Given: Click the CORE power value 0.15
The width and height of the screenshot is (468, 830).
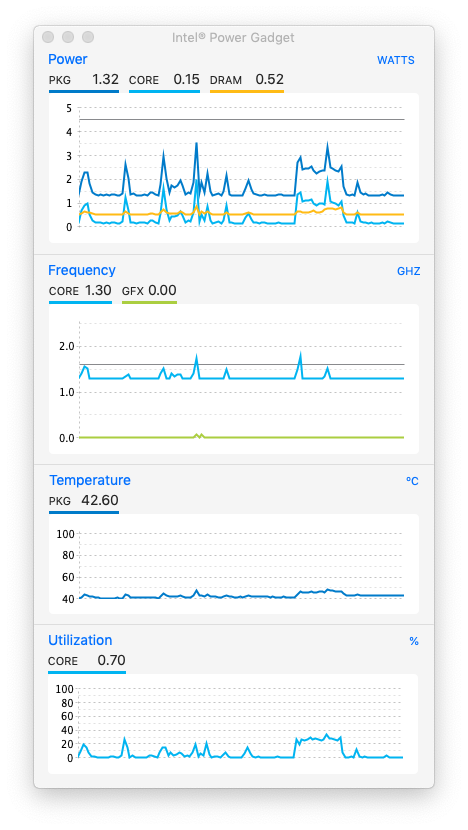Looking at the screenshot, I should click(x=186, y=80).
